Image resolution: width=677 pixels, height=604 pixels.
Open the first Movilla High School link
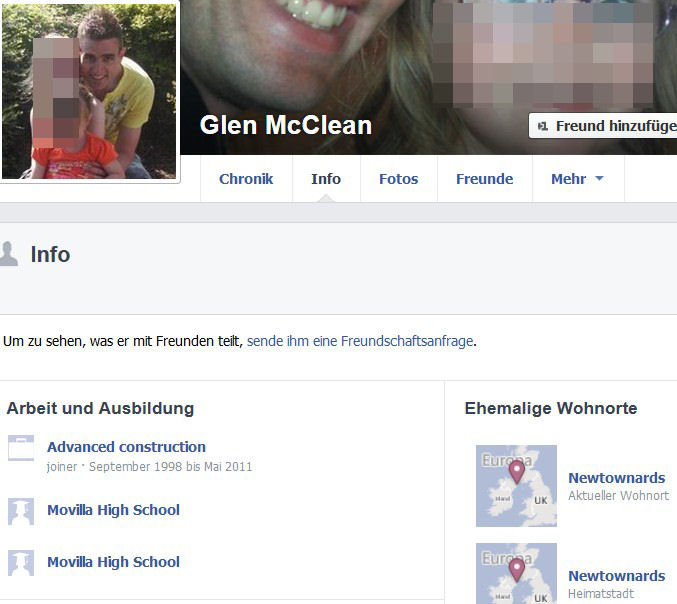point(113,510)
